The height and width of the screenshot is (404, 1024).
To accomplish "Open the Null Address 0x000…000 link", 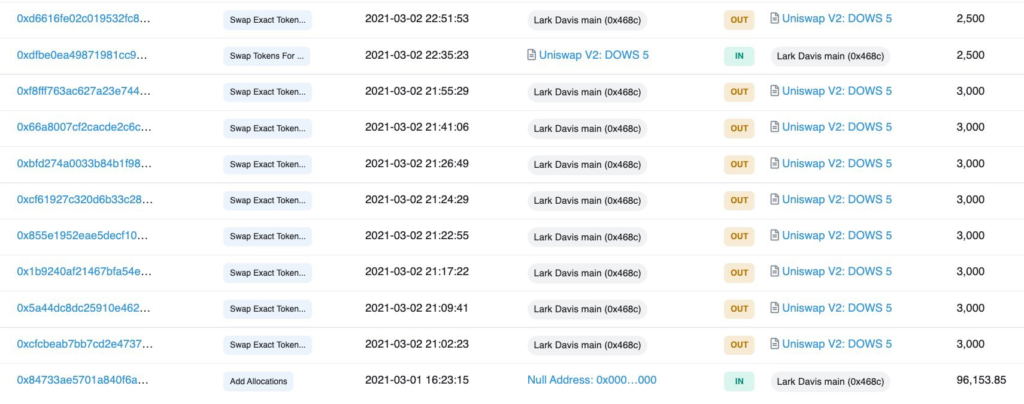I will click(x=592, y=380).
